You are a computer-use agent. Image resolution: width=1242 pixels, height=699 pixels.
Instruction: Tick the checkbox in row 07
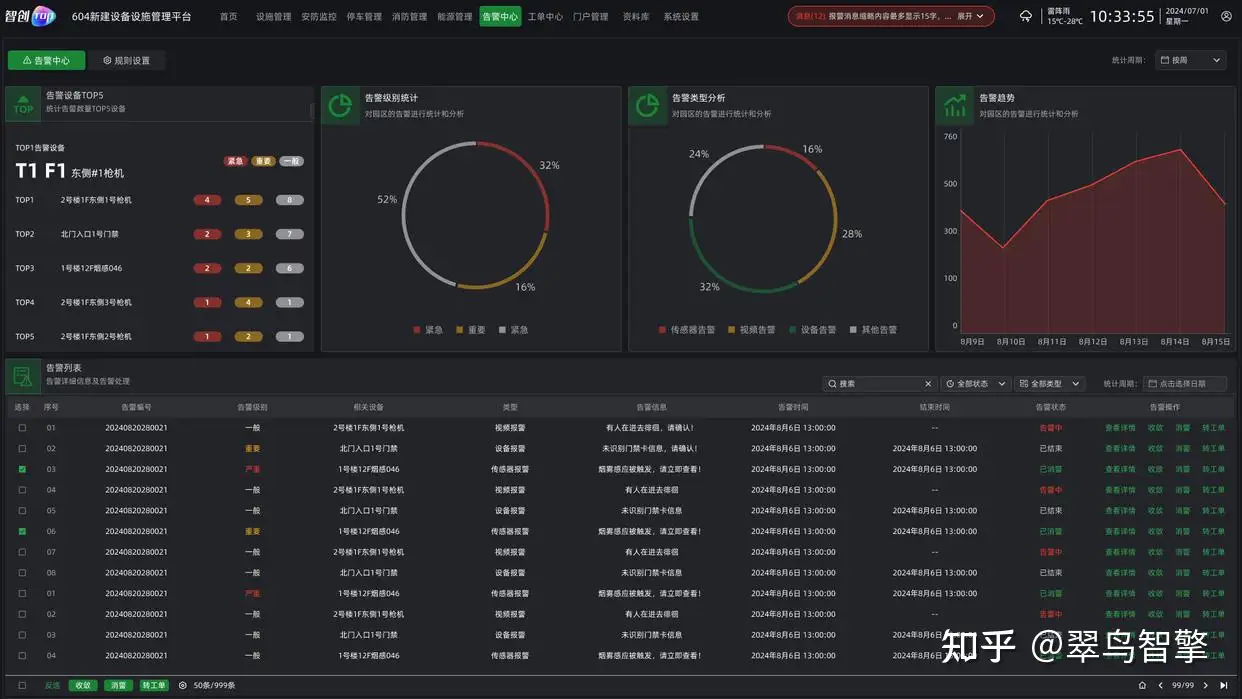(22, 552)
